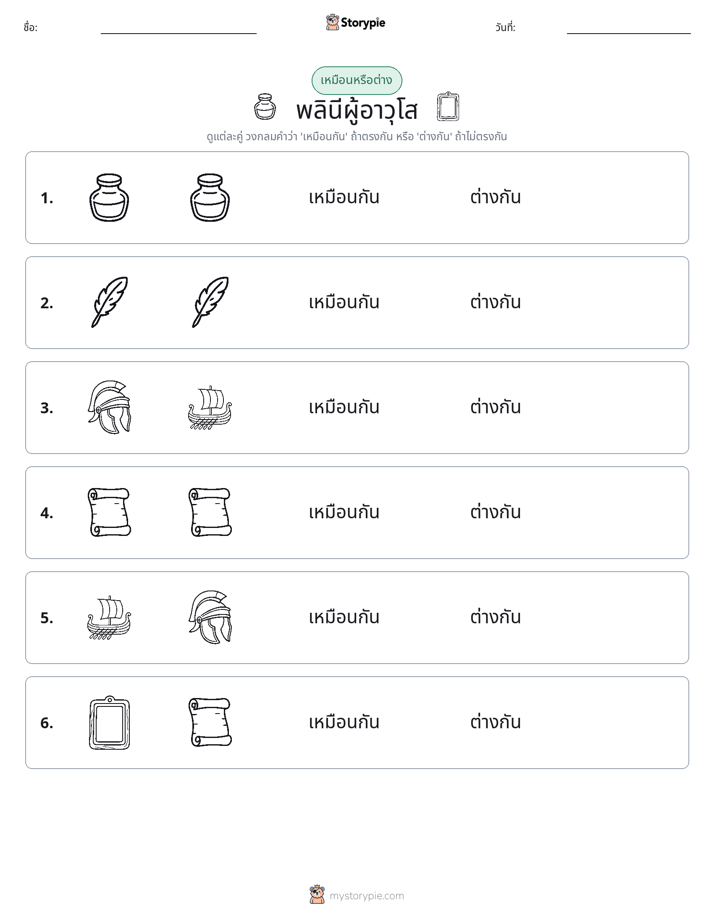Click the 'เหมือนหรือต่าง' green badge
714x924 pixels.
tap(356, 80)
